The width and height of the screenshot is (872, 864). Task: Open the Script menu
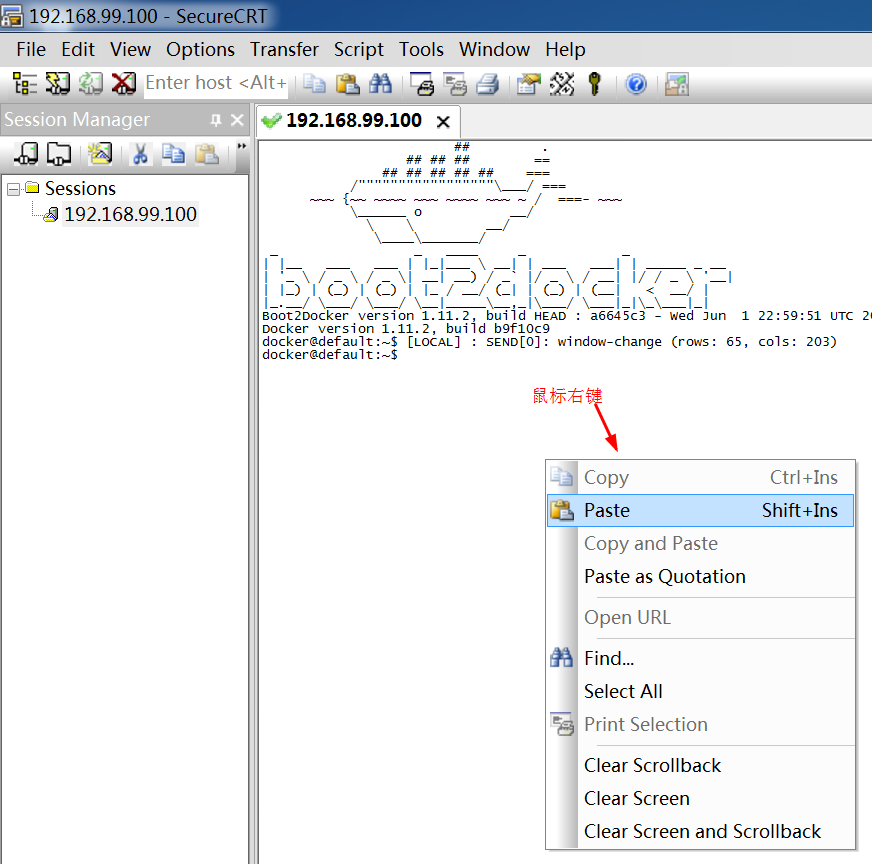point(358,50)
